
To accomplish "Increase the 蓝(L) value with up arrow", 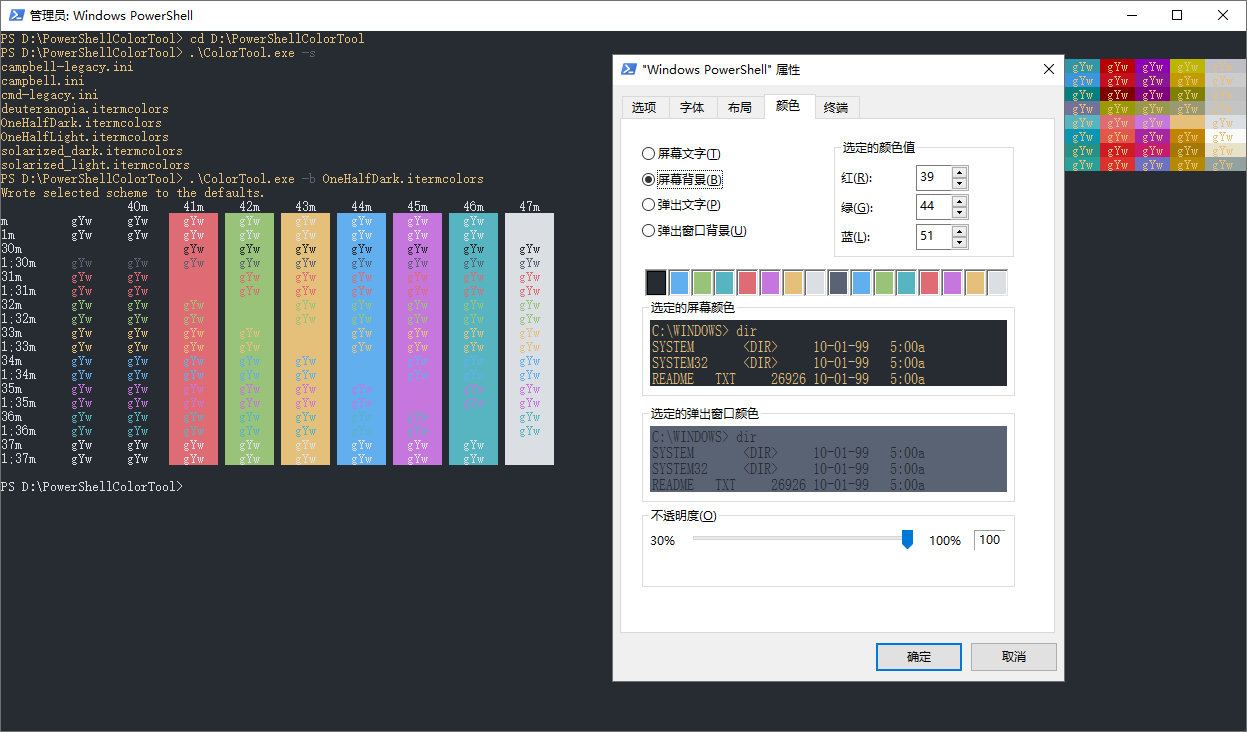I will click(x=960, y=231).
